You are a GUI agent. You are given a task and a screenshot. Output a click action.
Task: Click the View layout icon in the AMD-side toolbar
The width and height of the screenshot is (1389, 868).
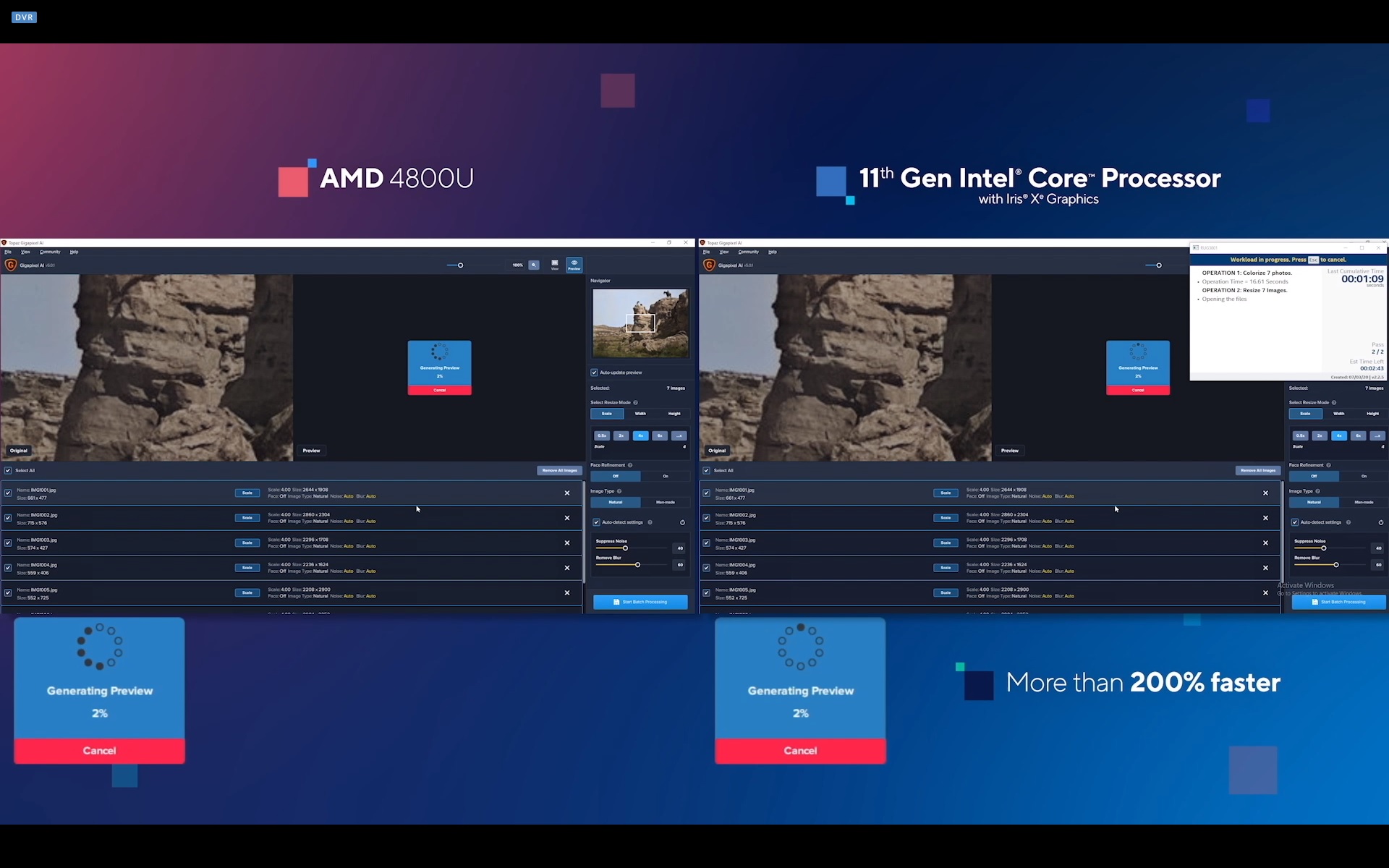555,265
